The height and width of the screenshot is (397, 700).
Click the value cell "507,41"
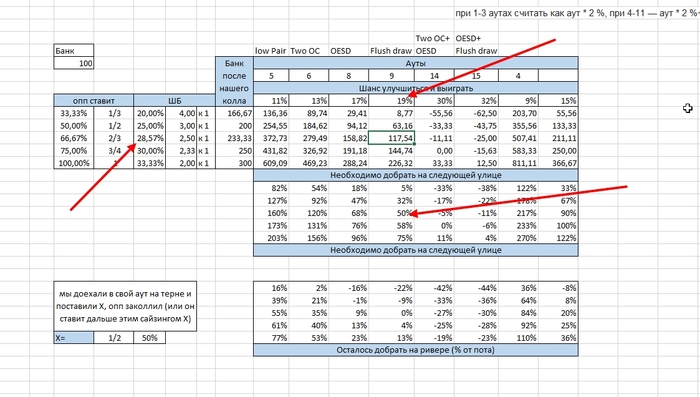click(518, 138)
